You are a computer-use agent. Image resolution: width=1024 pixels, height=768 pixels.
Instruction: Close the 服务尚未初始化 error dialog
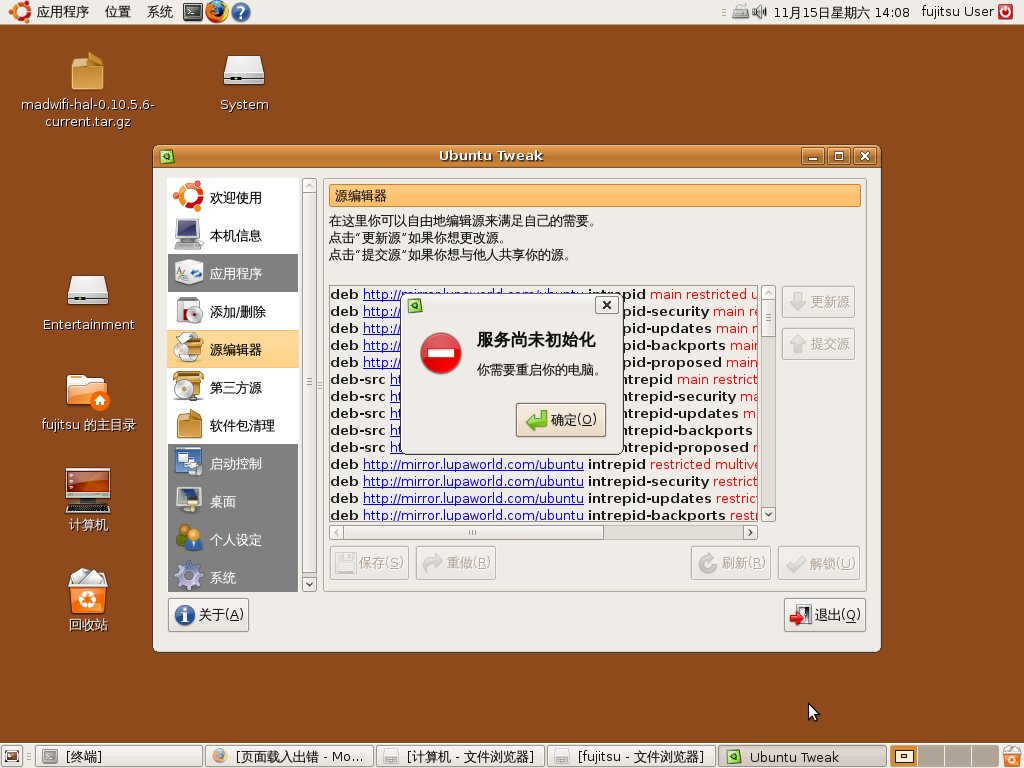click(x=607, y=305)
